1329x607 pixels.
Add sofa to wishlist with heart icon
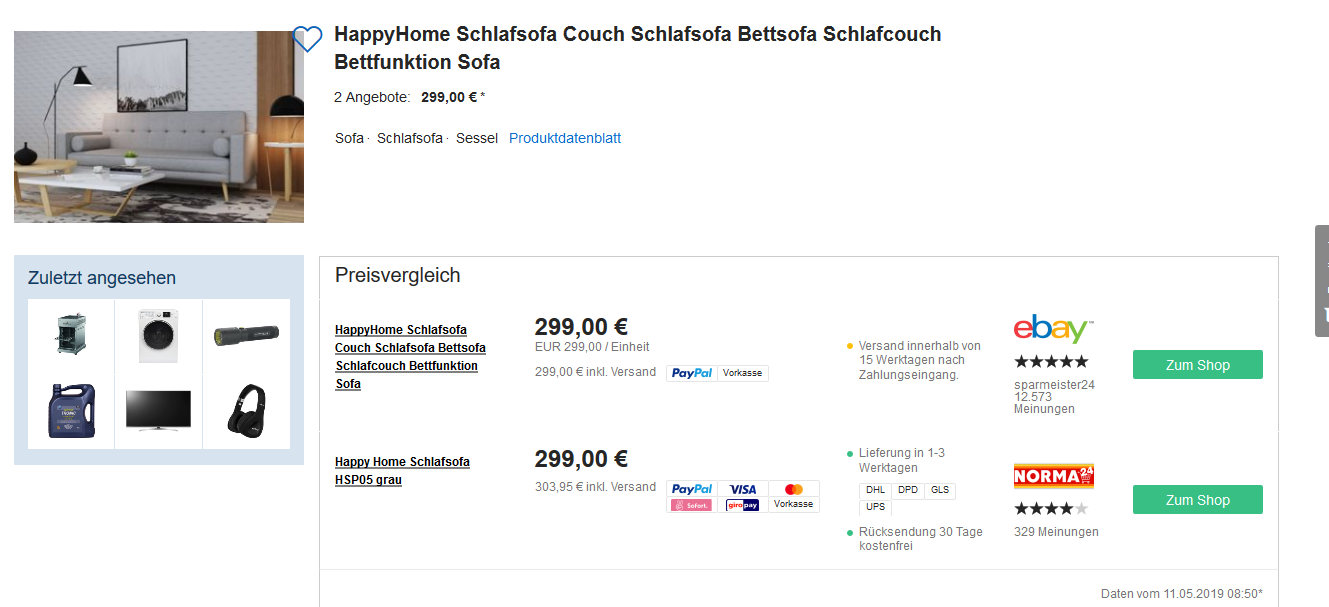307,39
